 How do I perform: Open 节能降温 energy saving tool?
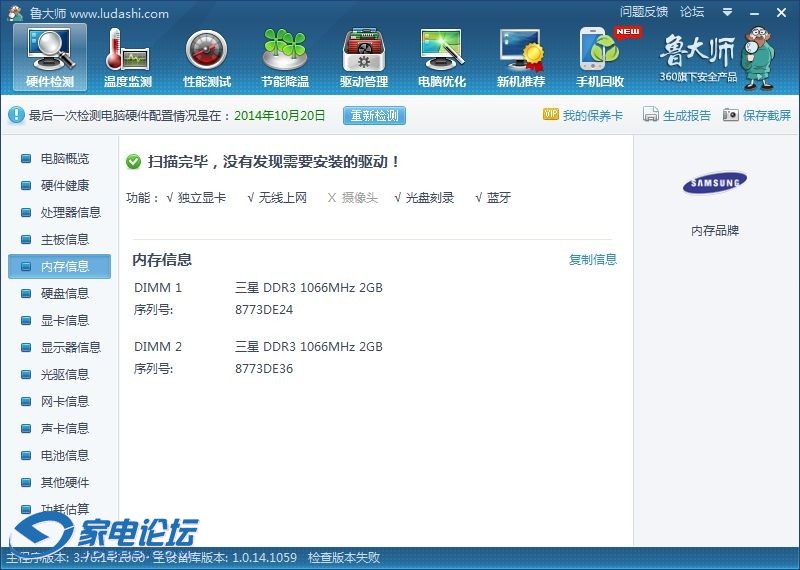(285, 58)
